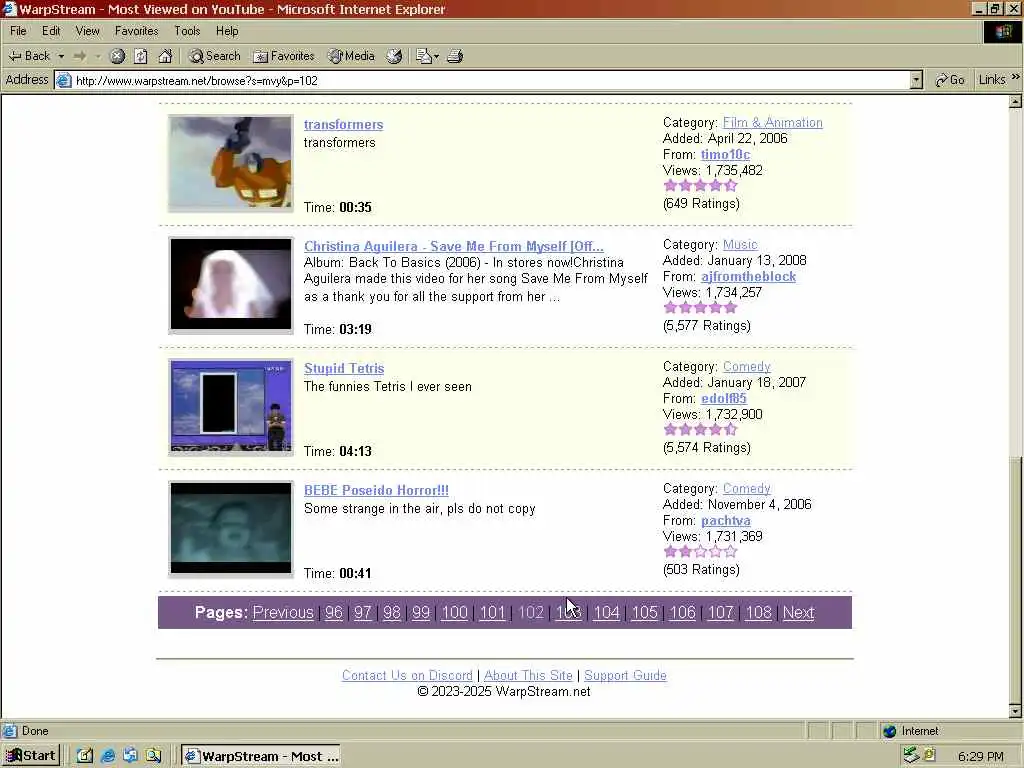Click the 6:29 PM taskbar clock
The width and height of the screenshot is (1024, 768).
click(981, 756)
